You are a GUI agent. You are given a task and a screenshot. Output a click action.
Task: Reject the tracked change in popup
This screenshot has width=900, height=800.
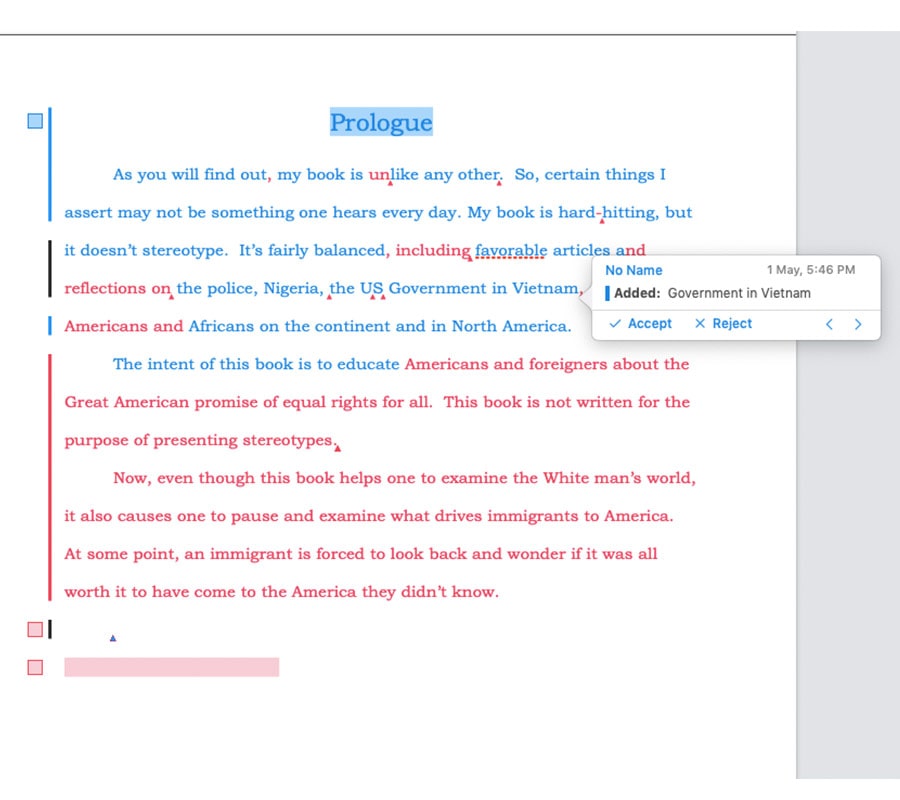tap(723, 324)
